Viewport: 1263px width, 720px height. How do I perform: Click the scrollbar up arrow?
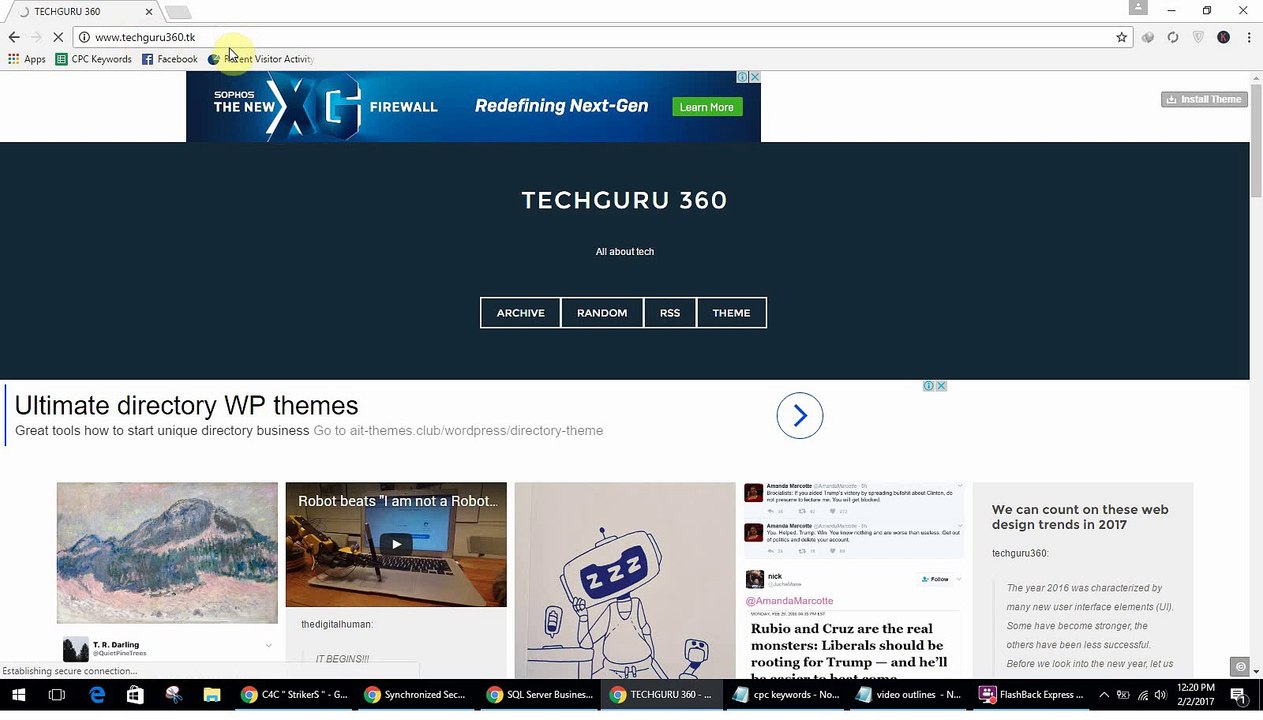click(x=1256, y=78)
